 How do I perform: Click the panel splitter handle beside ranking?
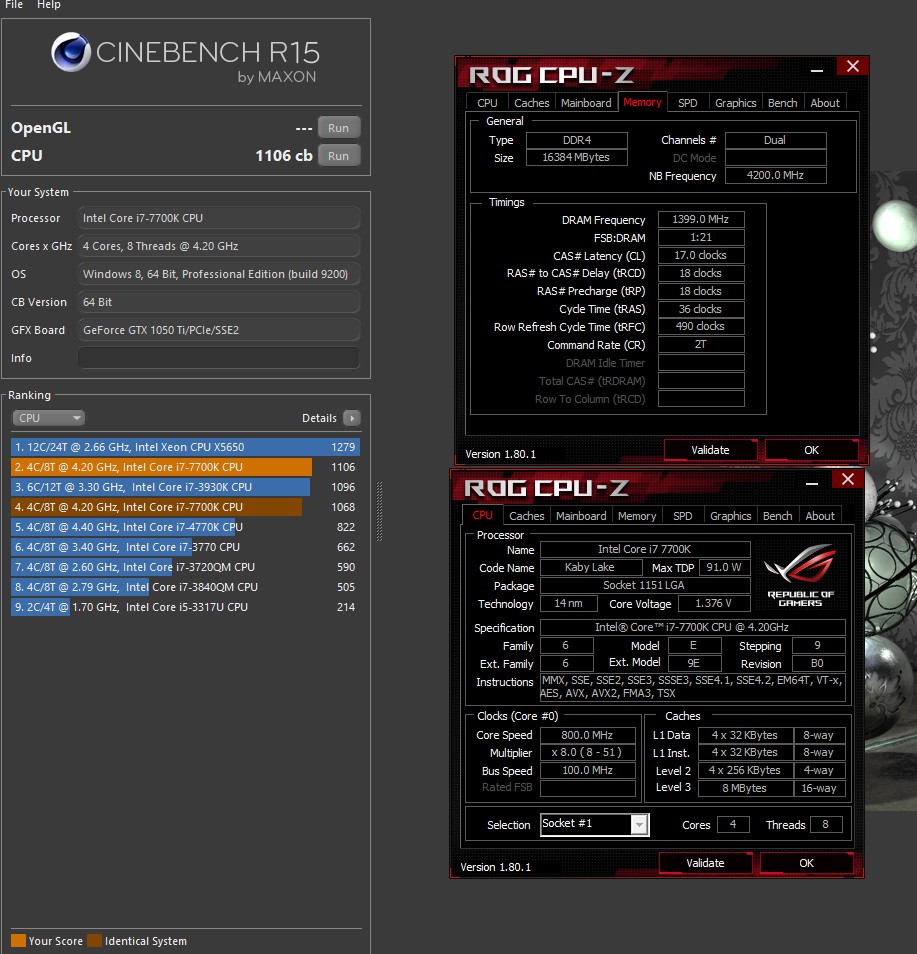[380, 511]
